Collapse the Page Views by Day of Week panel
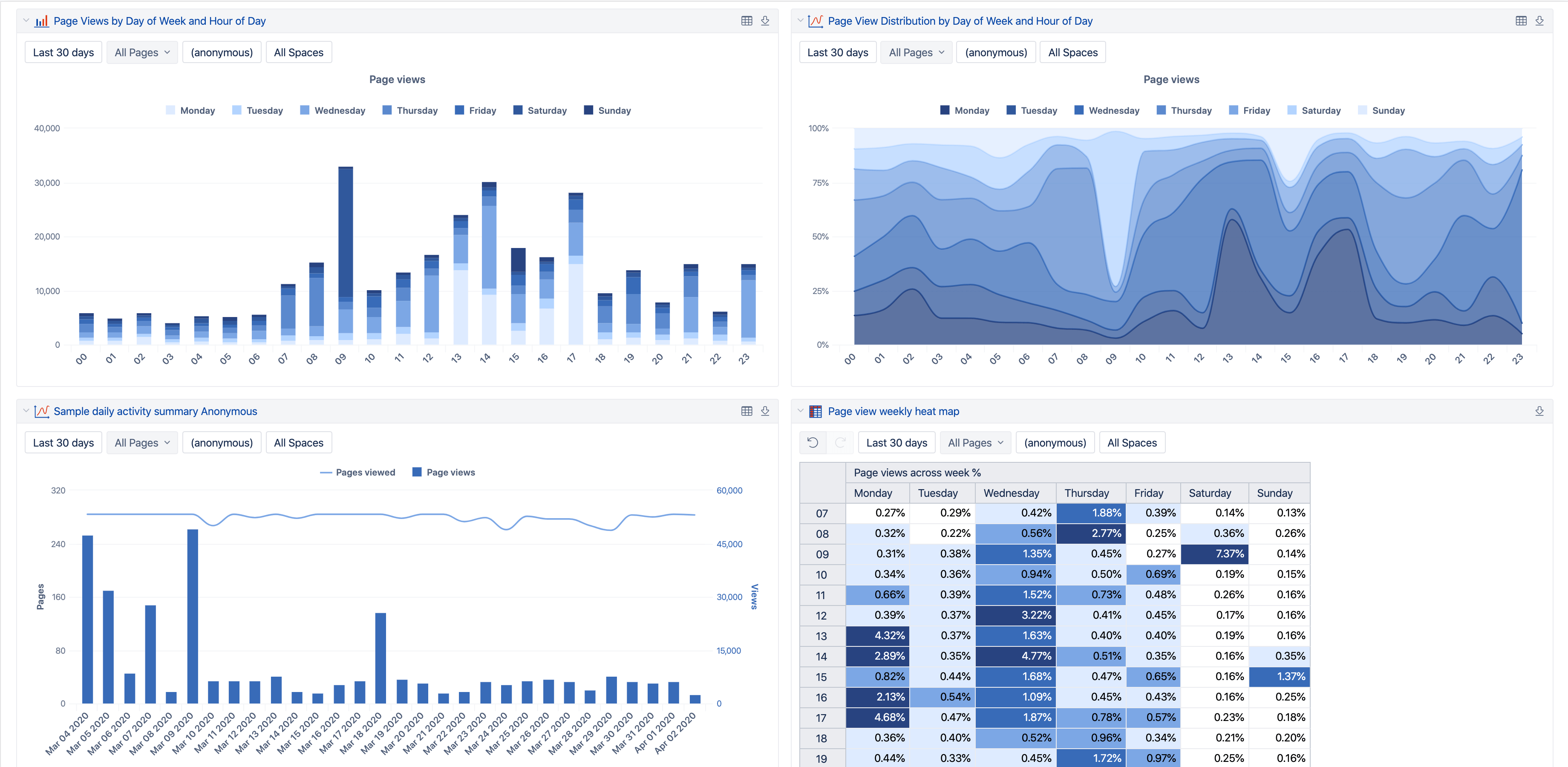Screen dimensions: 1568x767 26,21
